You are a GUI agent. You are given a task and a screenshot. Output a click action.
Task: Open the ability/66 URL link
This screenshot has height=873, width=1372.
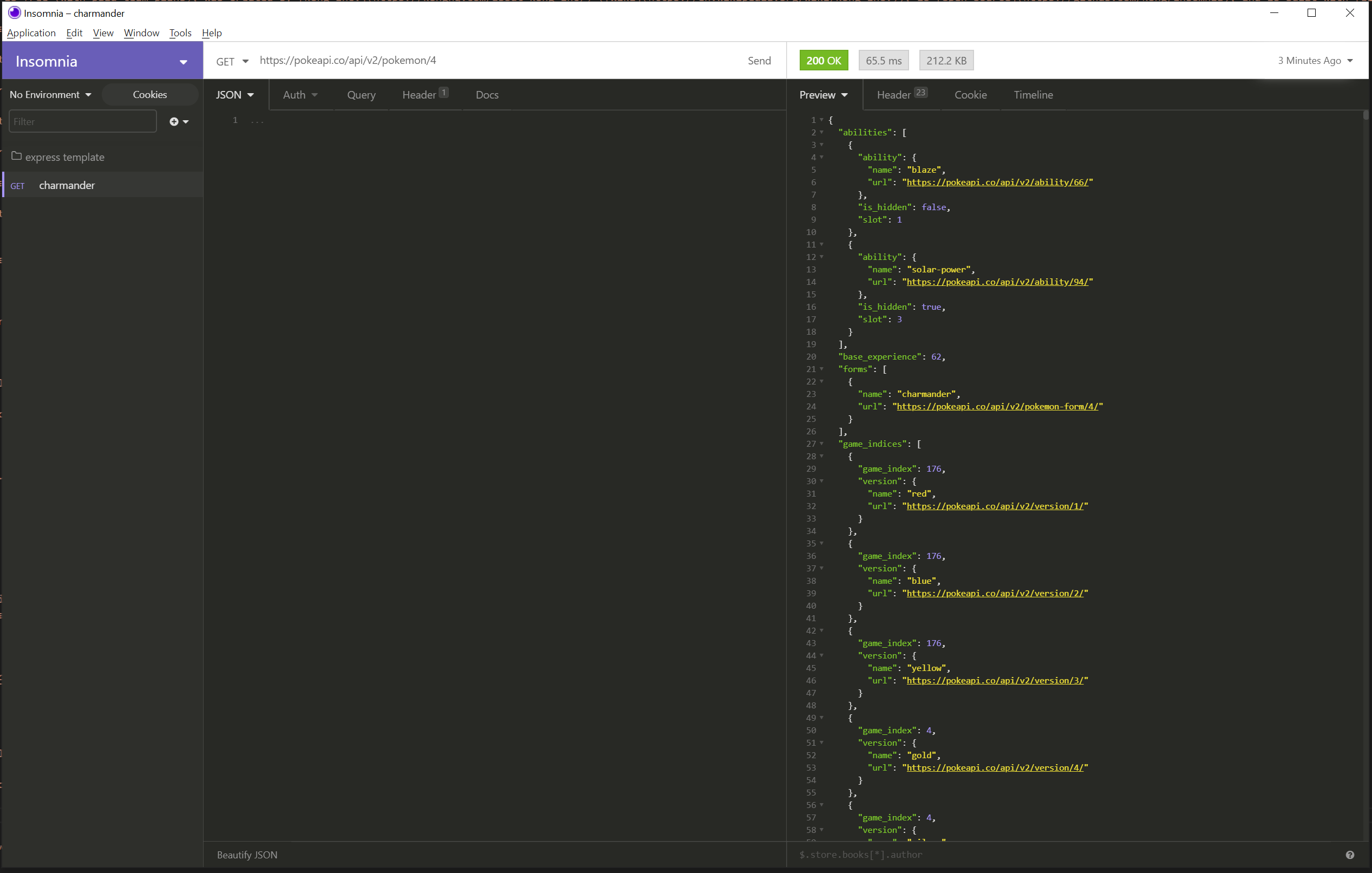pyautogui.click(x=997, y=183)
